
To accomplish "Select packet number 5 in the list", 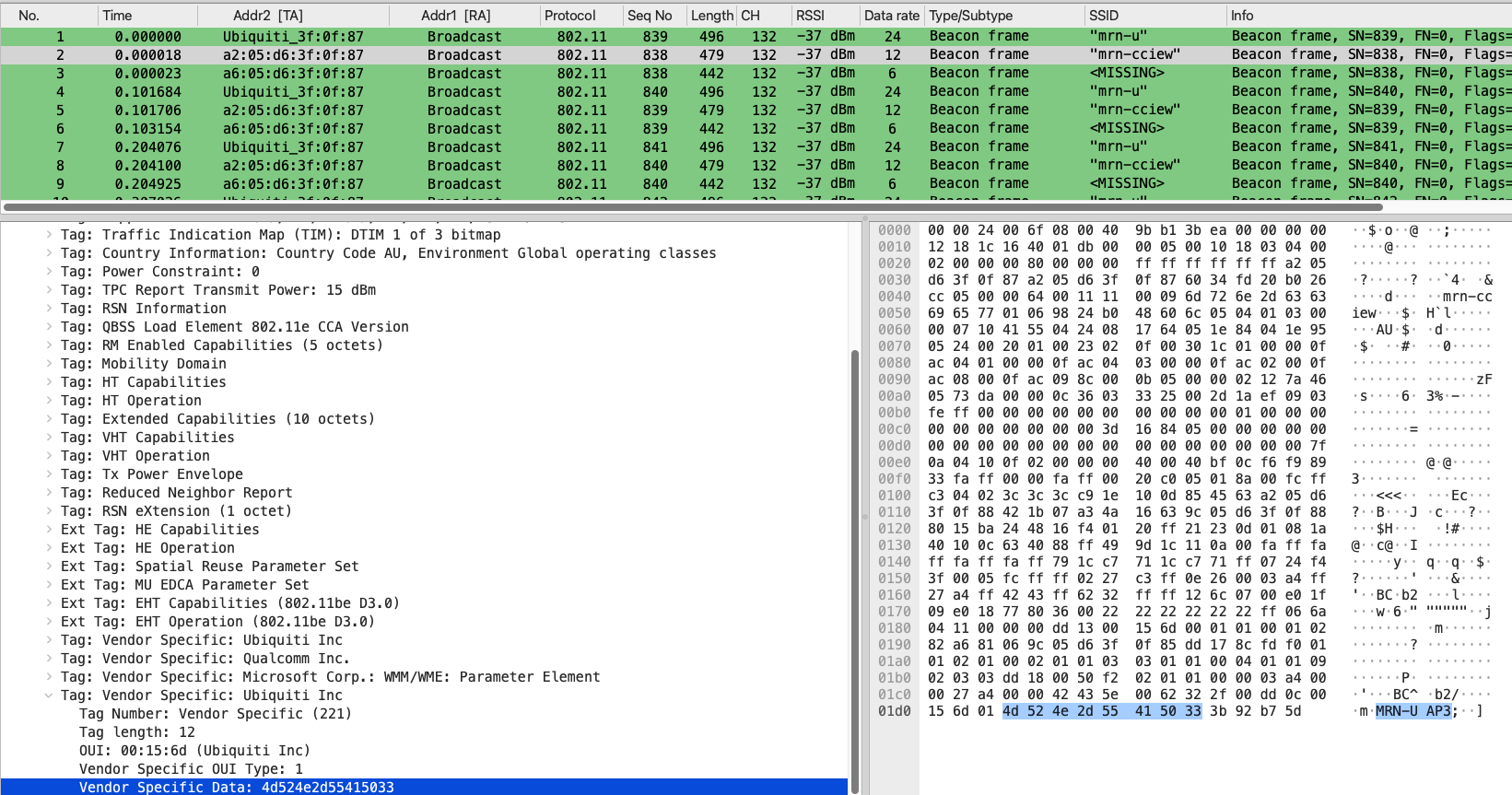I will tap(369, 111).
